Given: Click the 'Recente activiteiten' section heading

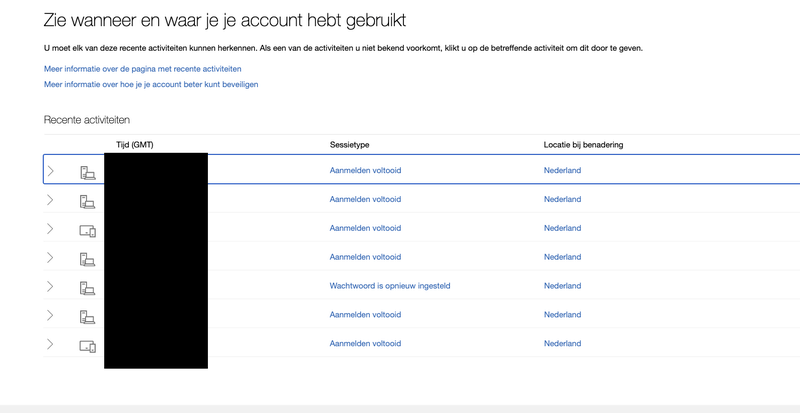Looking at the screenshot, I should (87, 120).
